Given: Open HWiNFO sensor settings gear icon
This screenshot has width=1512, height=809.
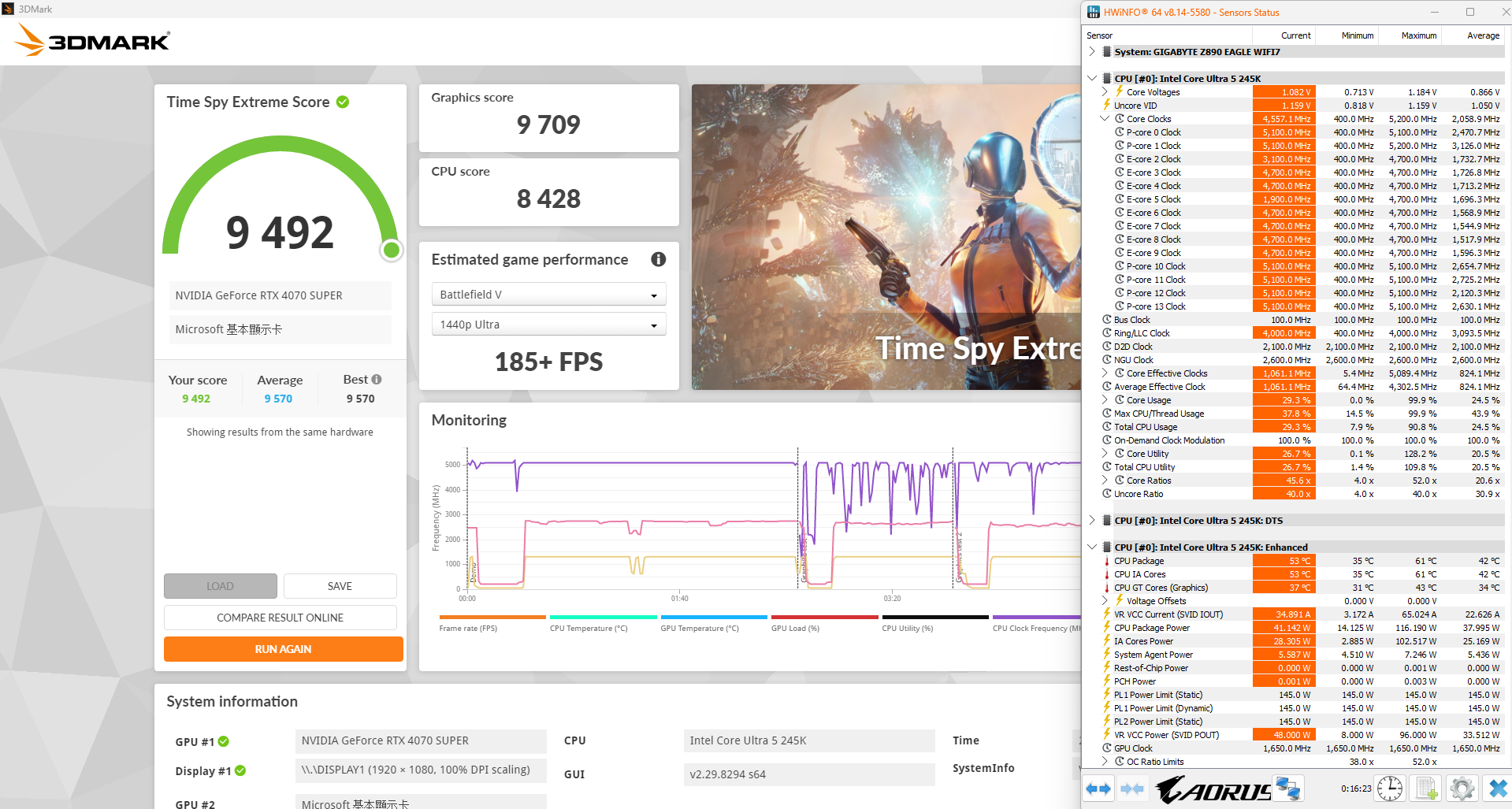Looking at the screenshot, I should click(1462, 788).
